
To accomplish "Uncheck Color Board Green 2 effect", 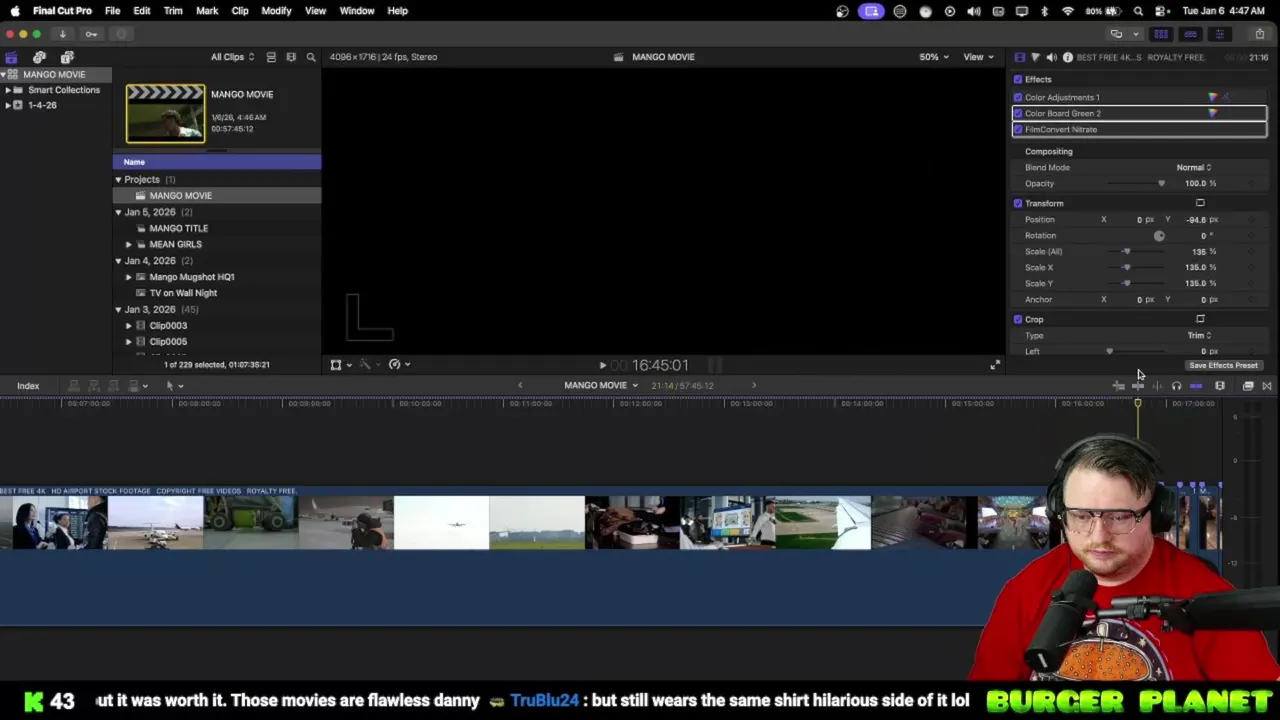I will pos(1018,113).
